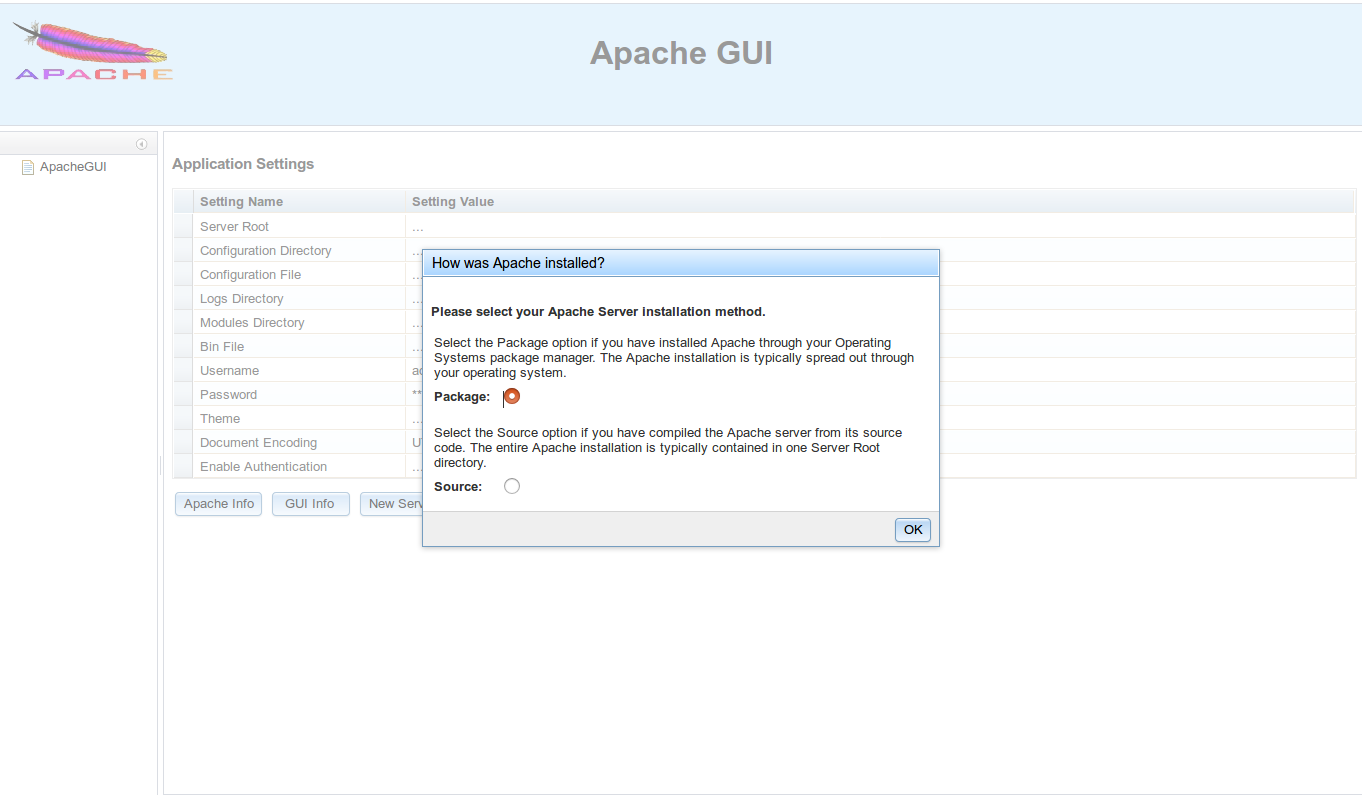Select the Source radio button
The image size is (1362, 799).
512,486
